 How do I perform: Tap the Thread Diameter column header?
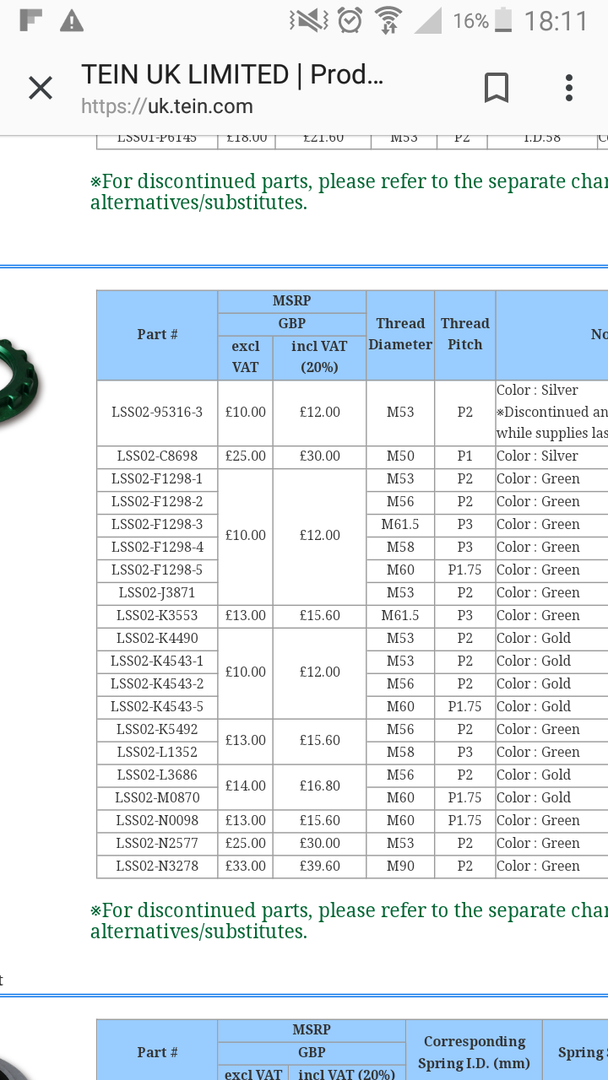pyautogui.click(x=400, y=334)
